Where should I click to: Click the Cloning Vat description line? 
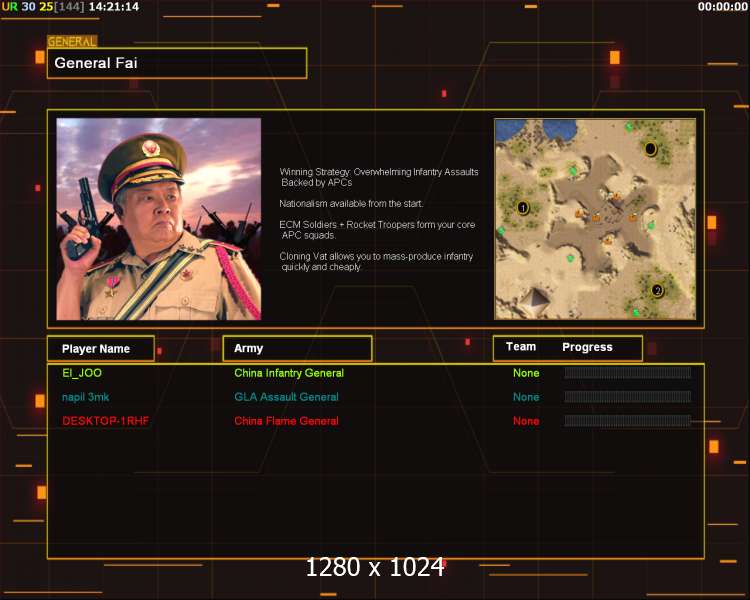click(x=376, y=261)
